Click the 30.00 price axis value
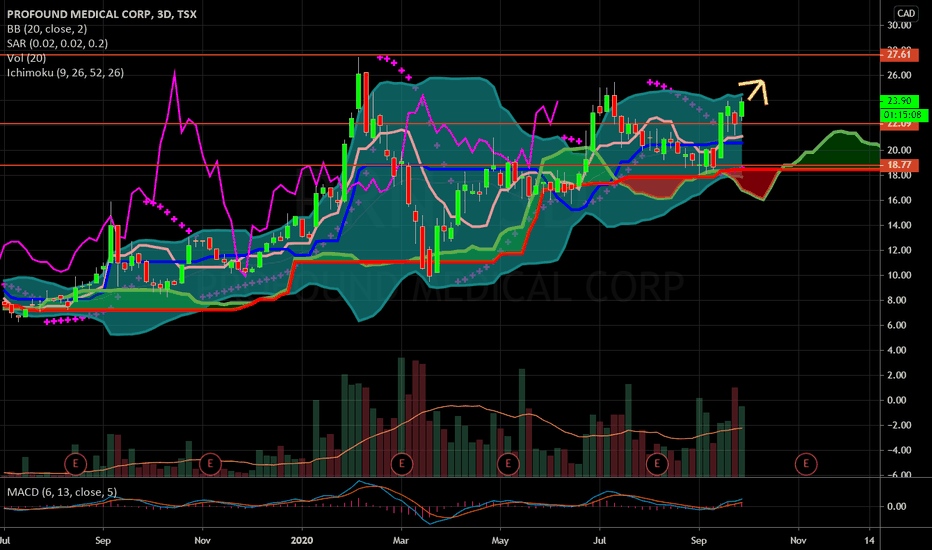This screenshot has height=550, width=932. click(899, 25)
